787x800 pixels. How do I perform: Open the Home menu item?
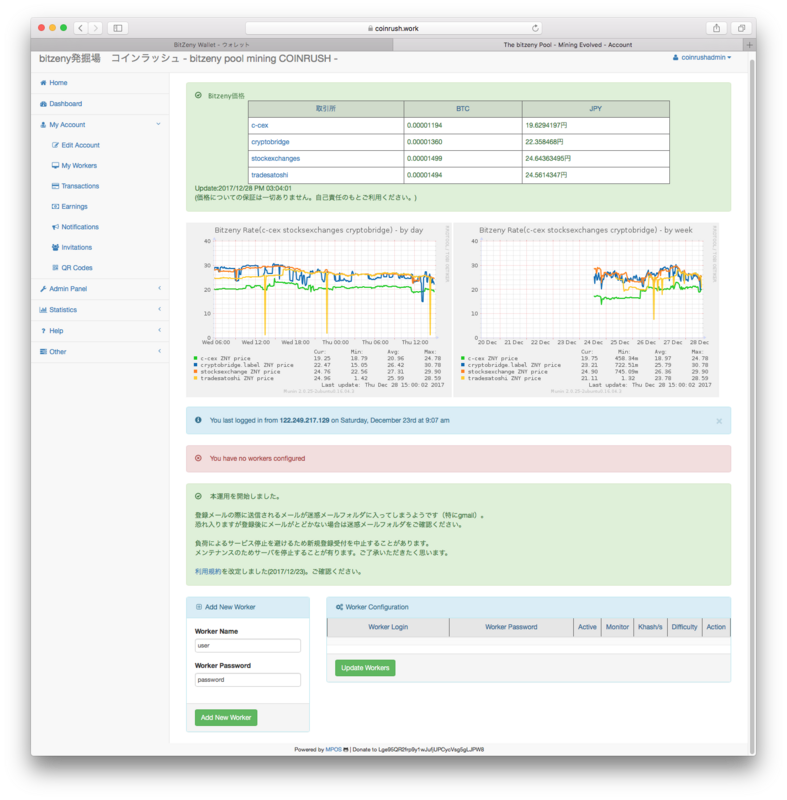click(100, 83)
